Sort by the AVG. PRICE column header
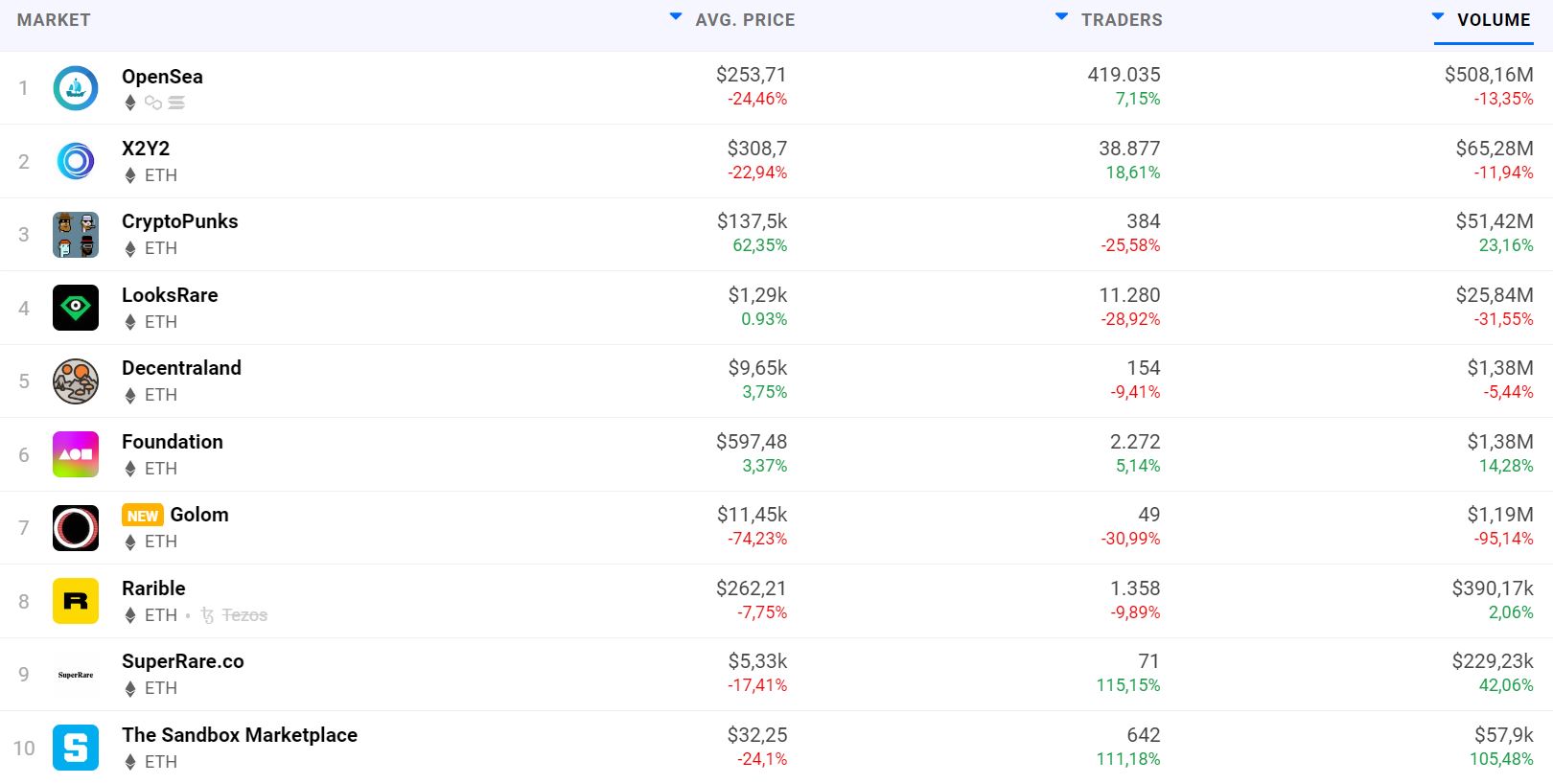 click(745, 20)
